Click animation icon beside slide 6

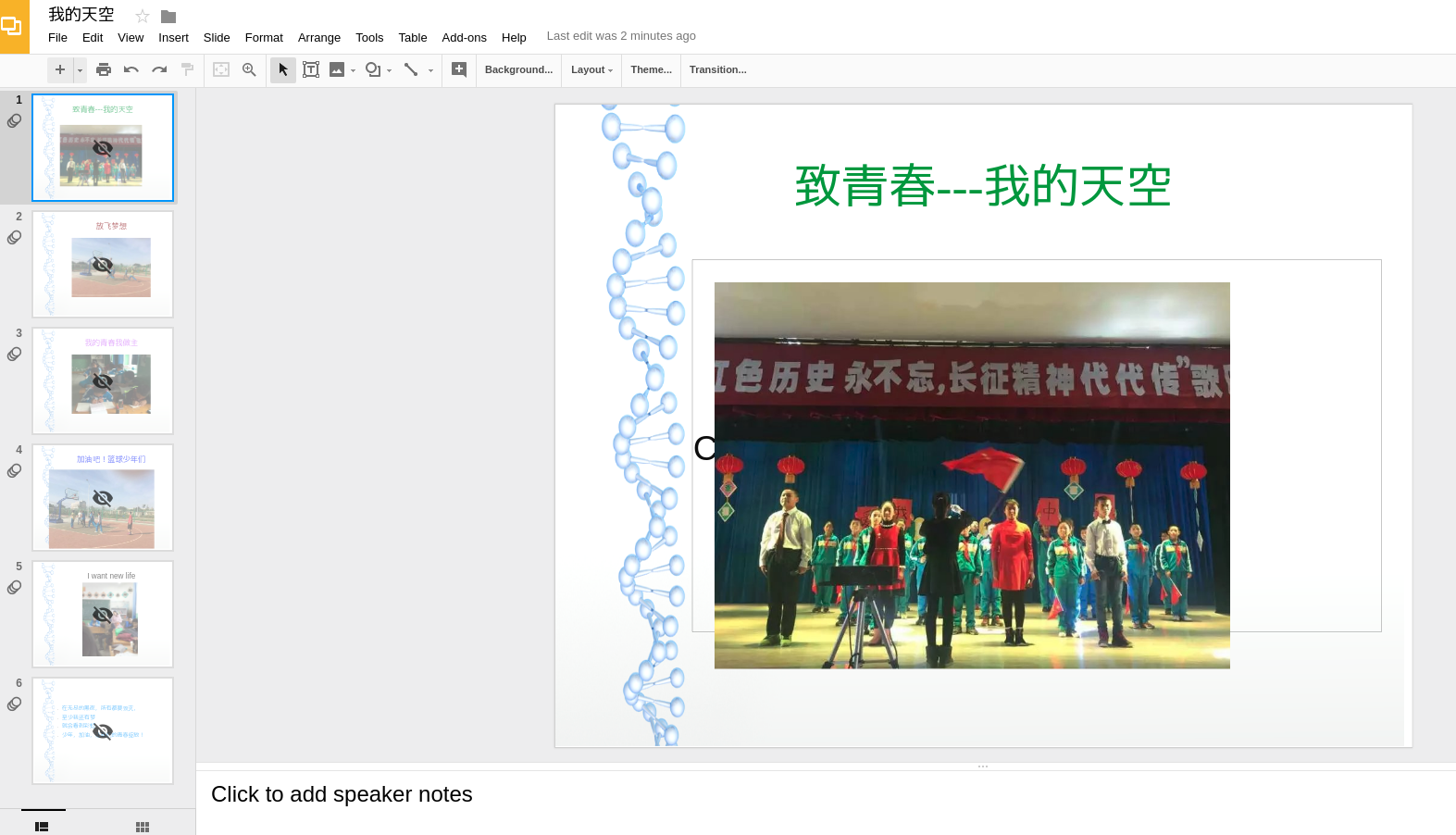tap(15, 704)
